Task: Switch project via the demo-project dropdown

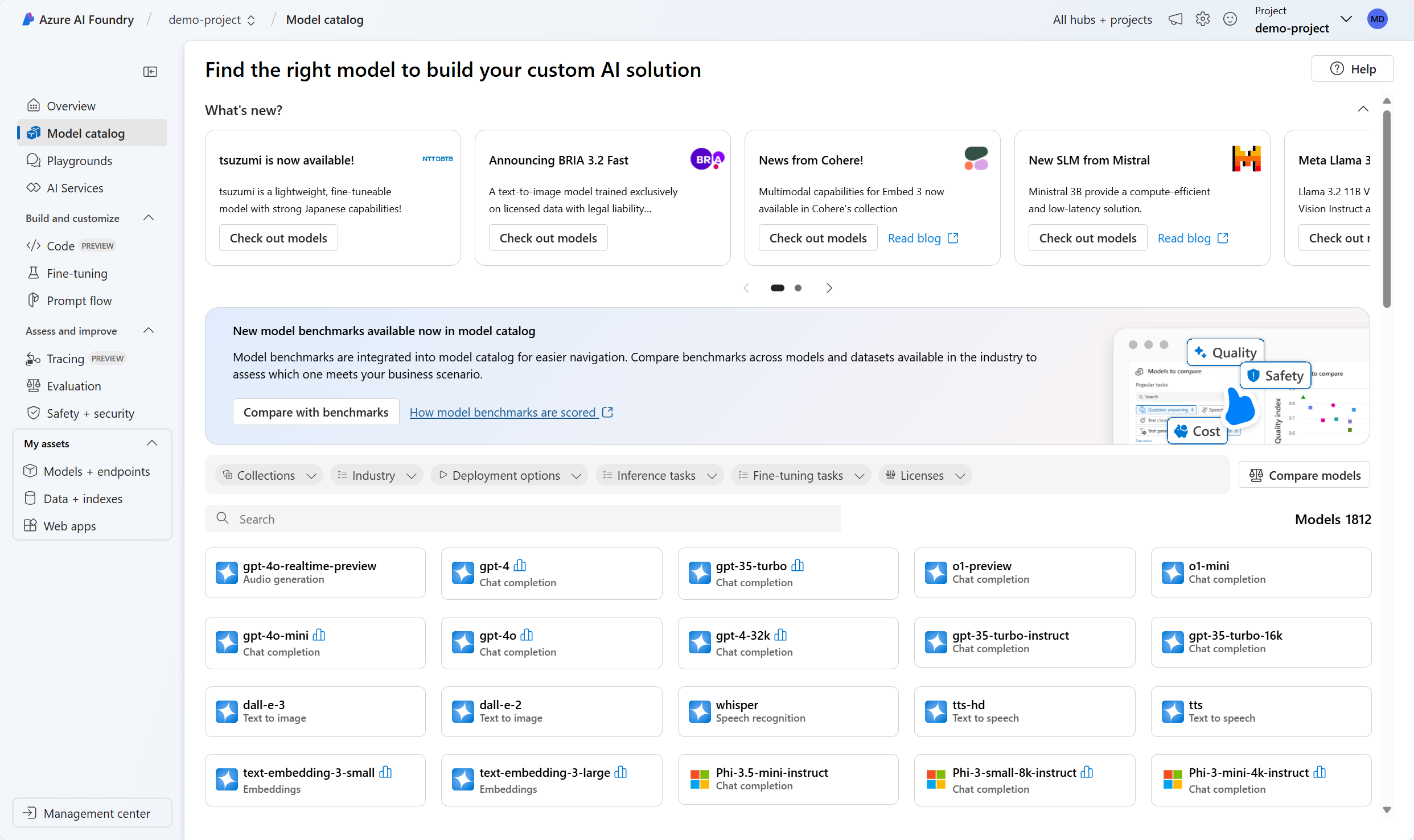Action: (x=250, y=19)
